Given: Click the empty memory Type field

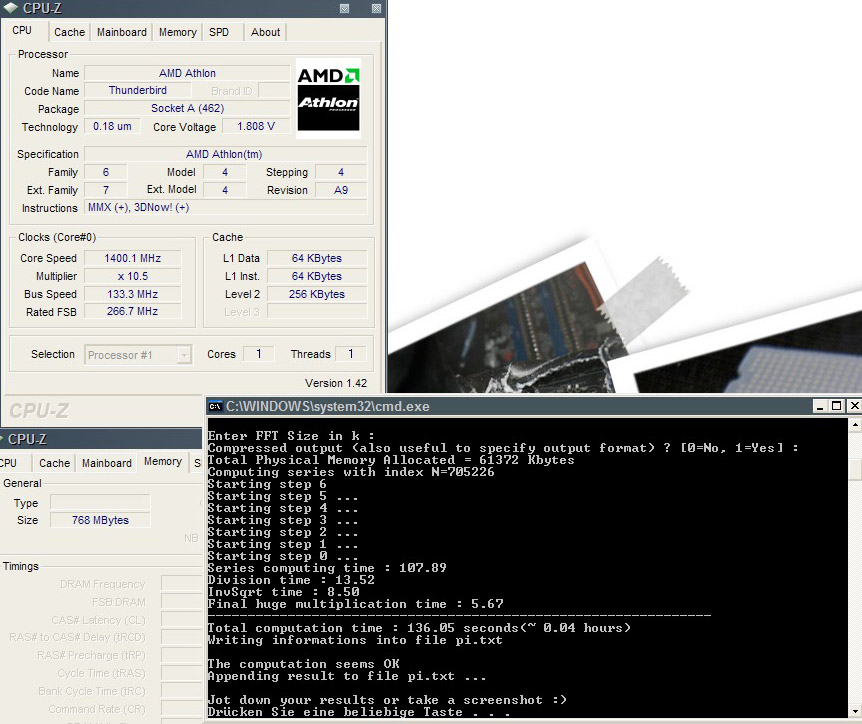Looking at the screenshot, I should click(x=100, y=502).
